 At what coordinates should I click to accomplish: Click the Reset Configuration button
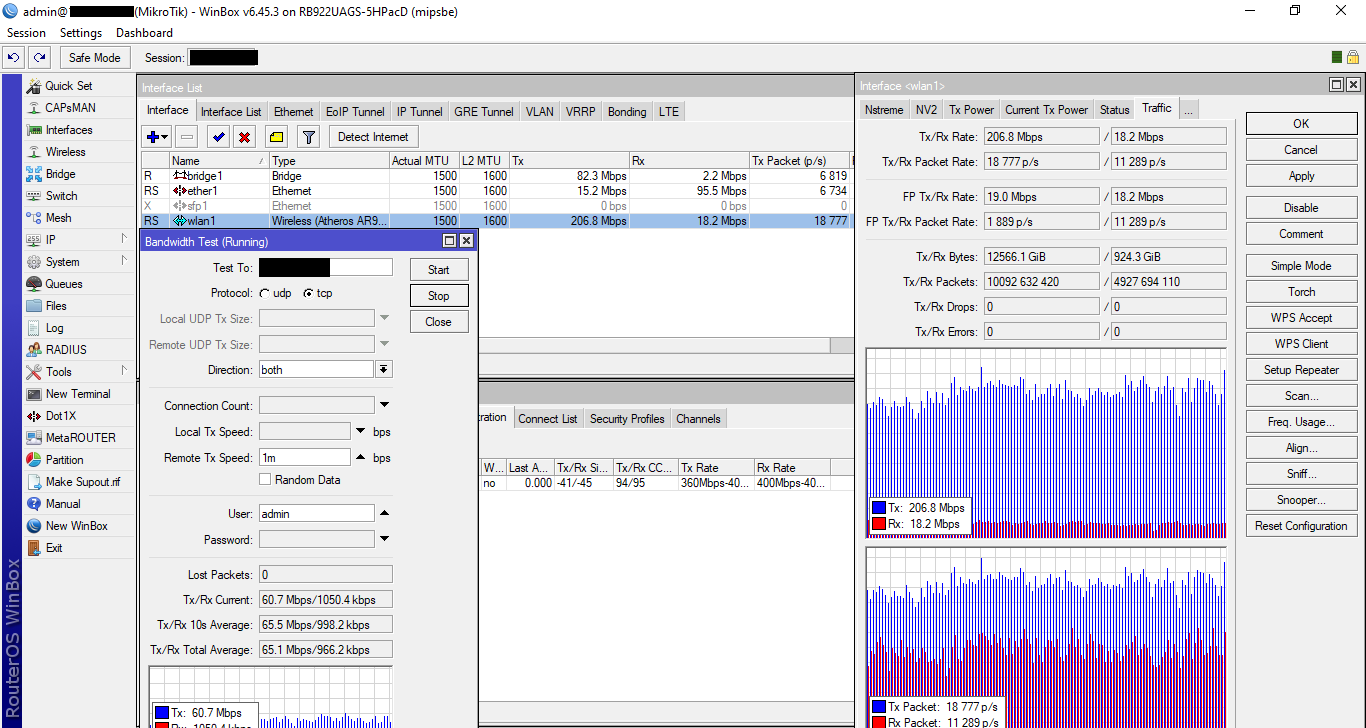coord(1301,526)
